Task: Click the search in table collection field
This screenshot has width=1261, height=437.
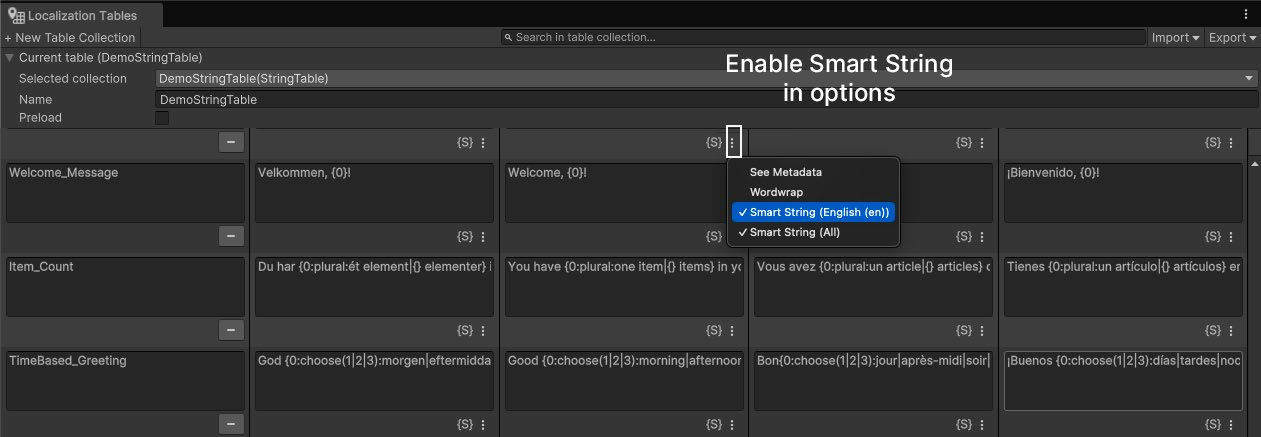Action: click(x=823, y=37)
